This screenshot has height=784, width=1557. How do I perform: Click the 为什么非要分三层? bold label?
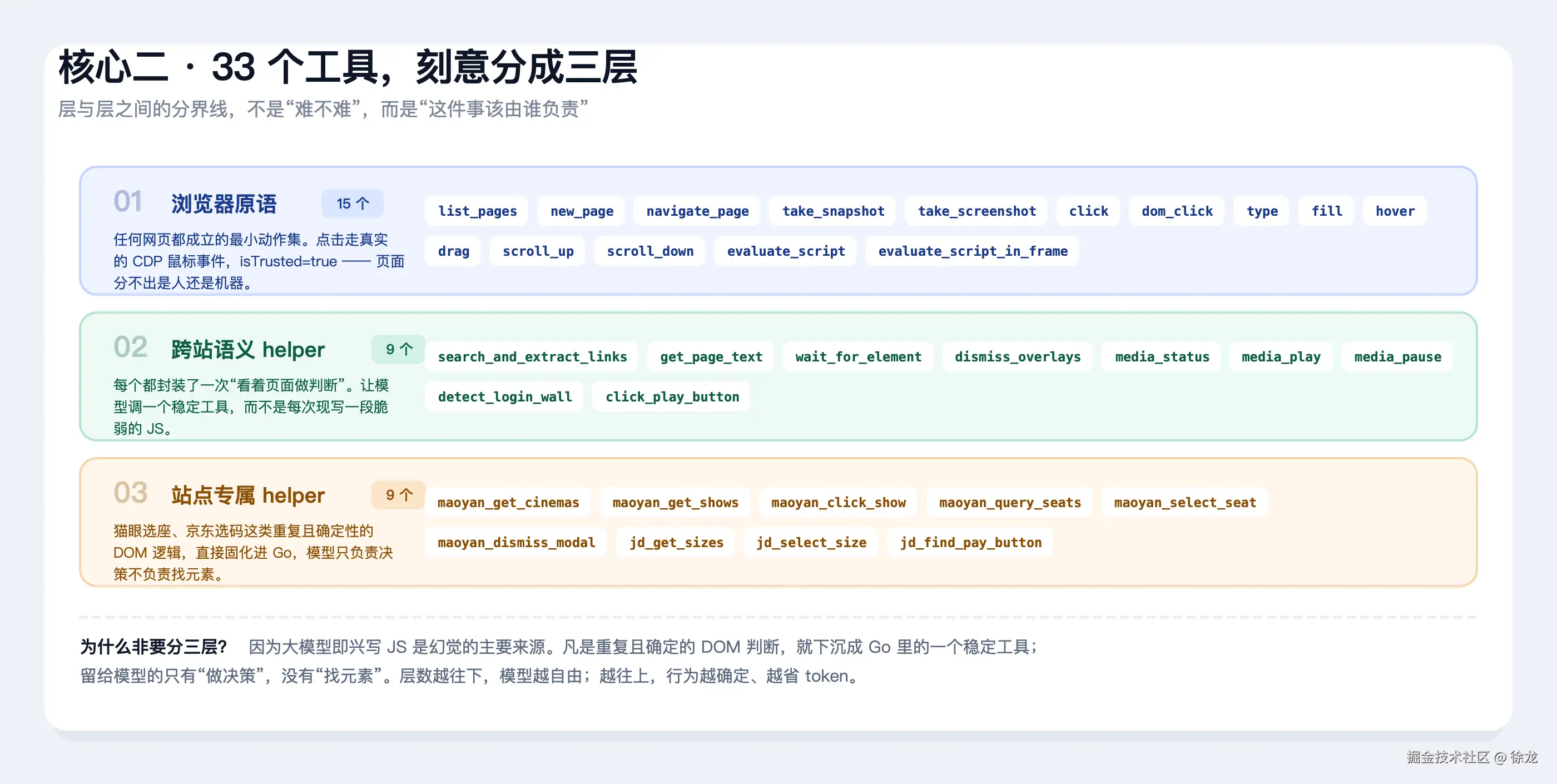pyautogui.click(x=153, y=647)
